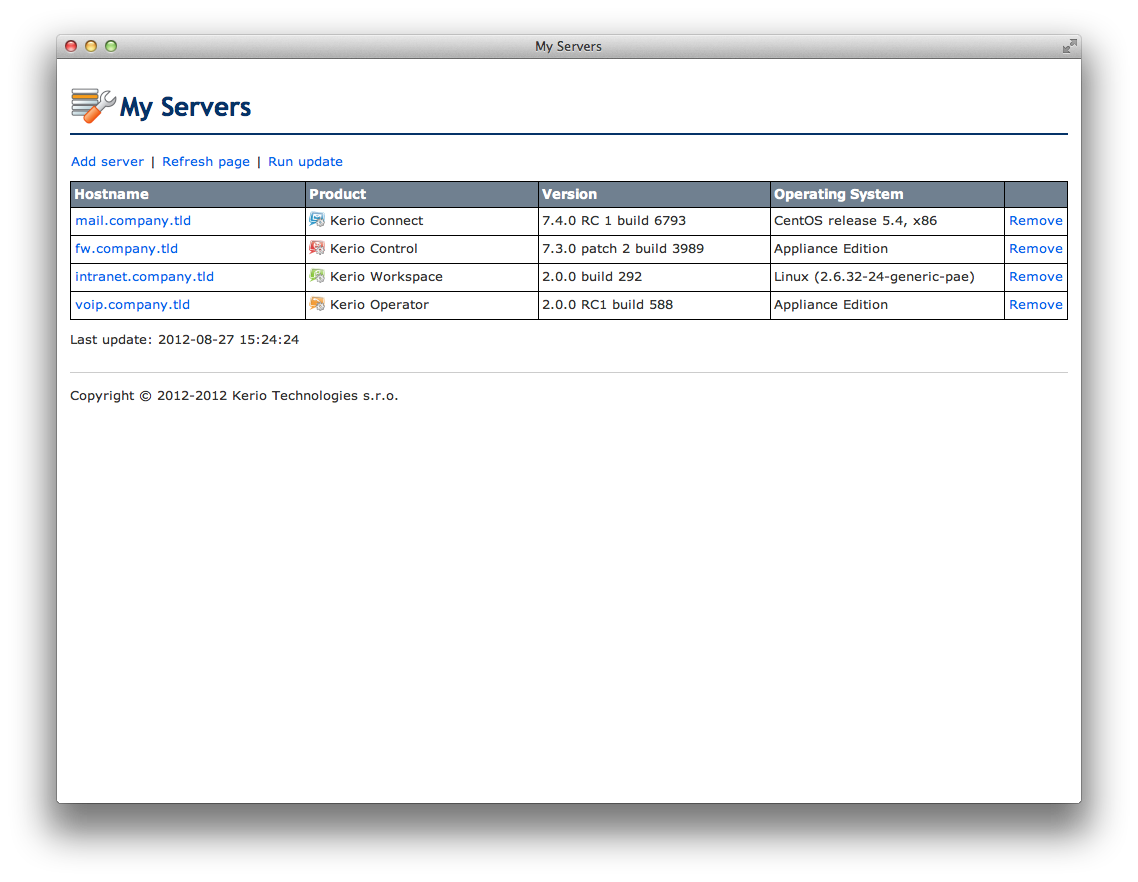Select the Kerio Operator product text

pos(379,305)
